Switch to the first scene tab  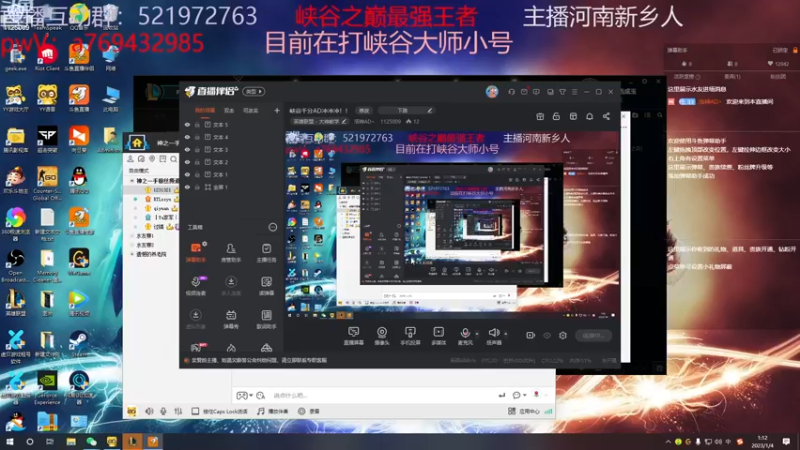(205, 110)
